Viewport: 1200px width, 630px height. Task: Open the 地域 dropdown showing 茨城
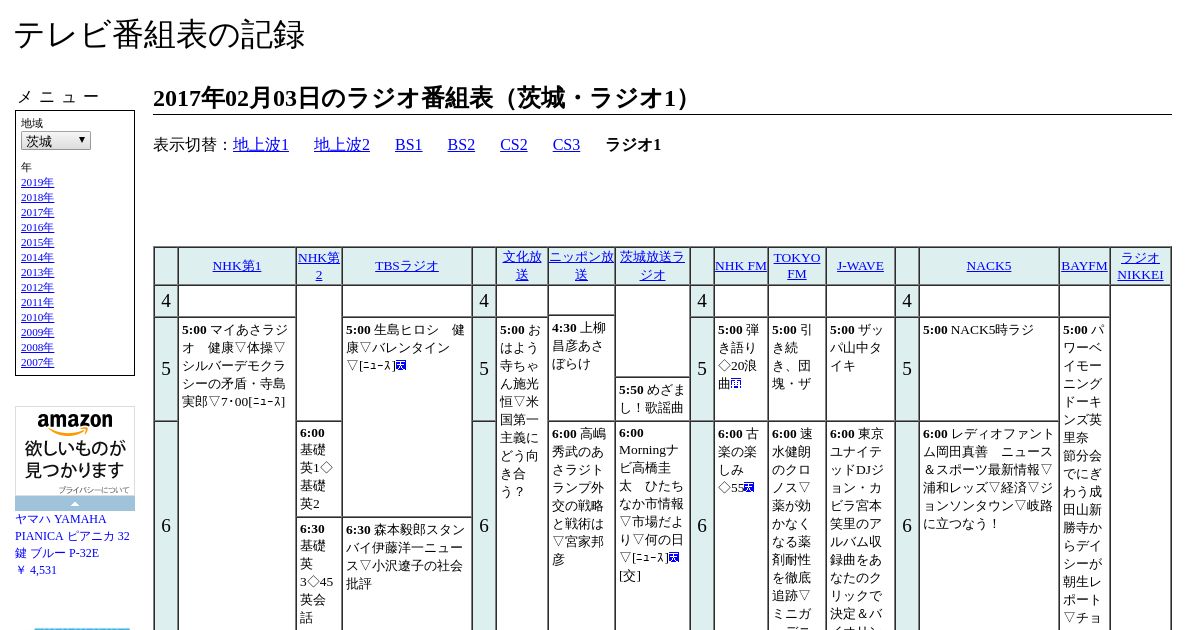click(x=56, y=141)
